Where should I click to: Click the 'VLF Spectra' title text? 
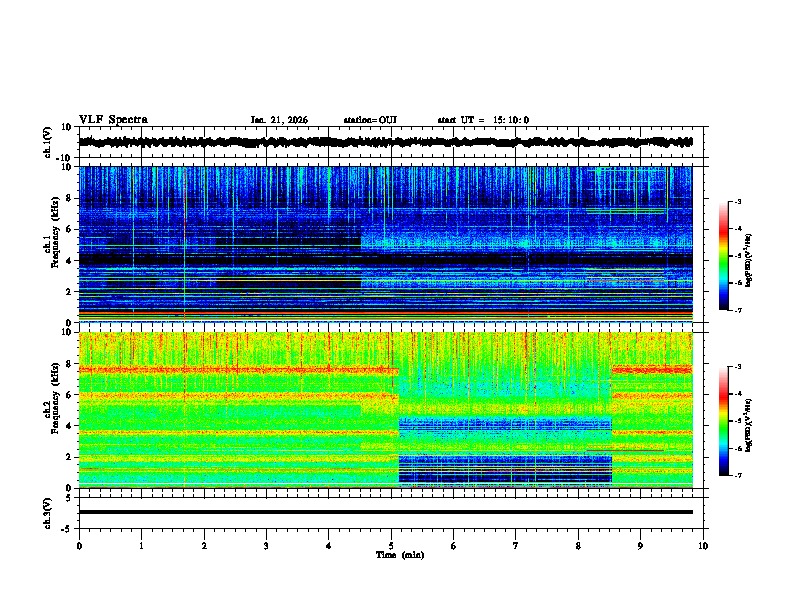coord(113,120)
